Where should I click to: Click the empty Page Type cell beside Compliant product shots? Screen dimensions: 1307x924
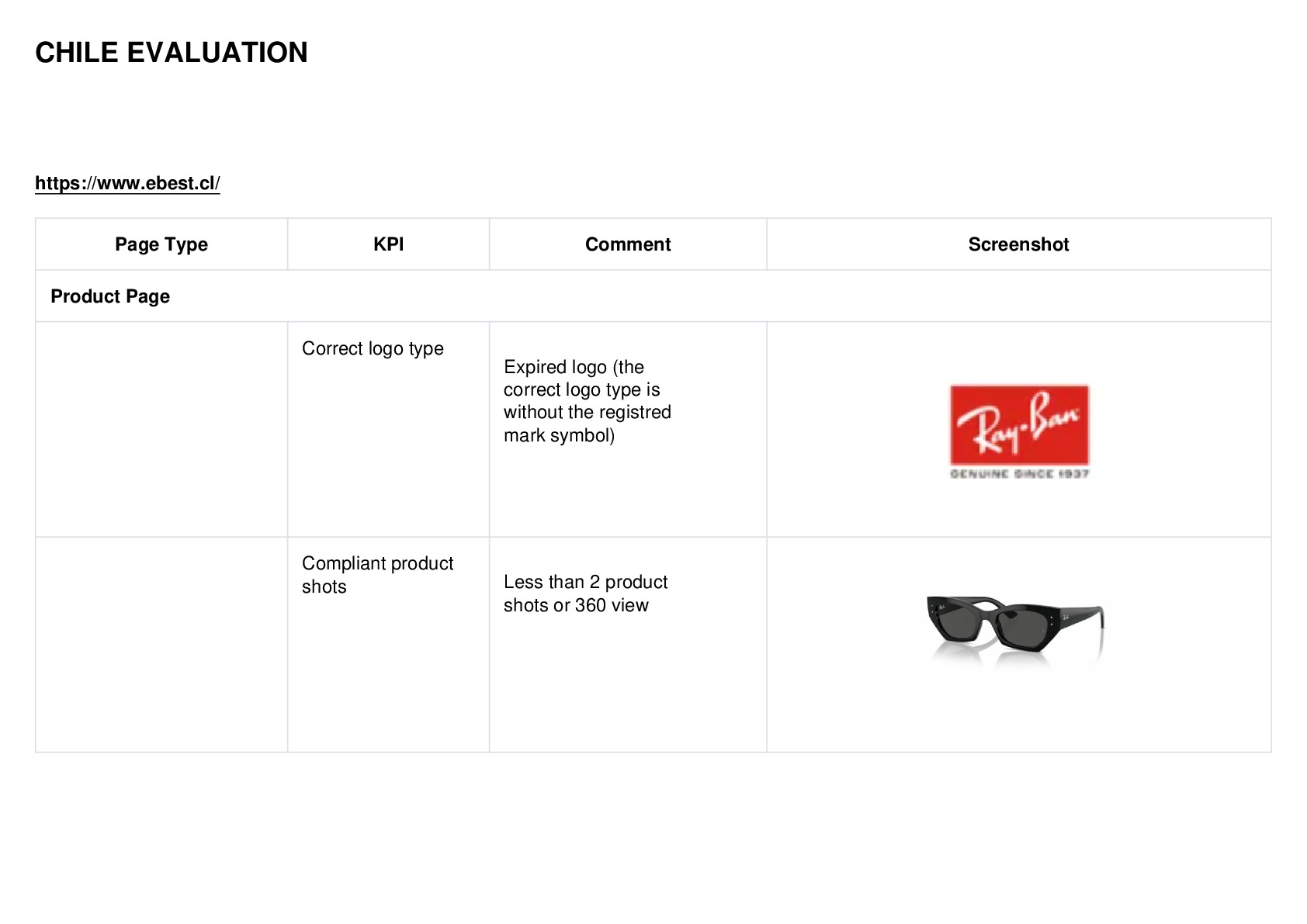coord(161,645)
